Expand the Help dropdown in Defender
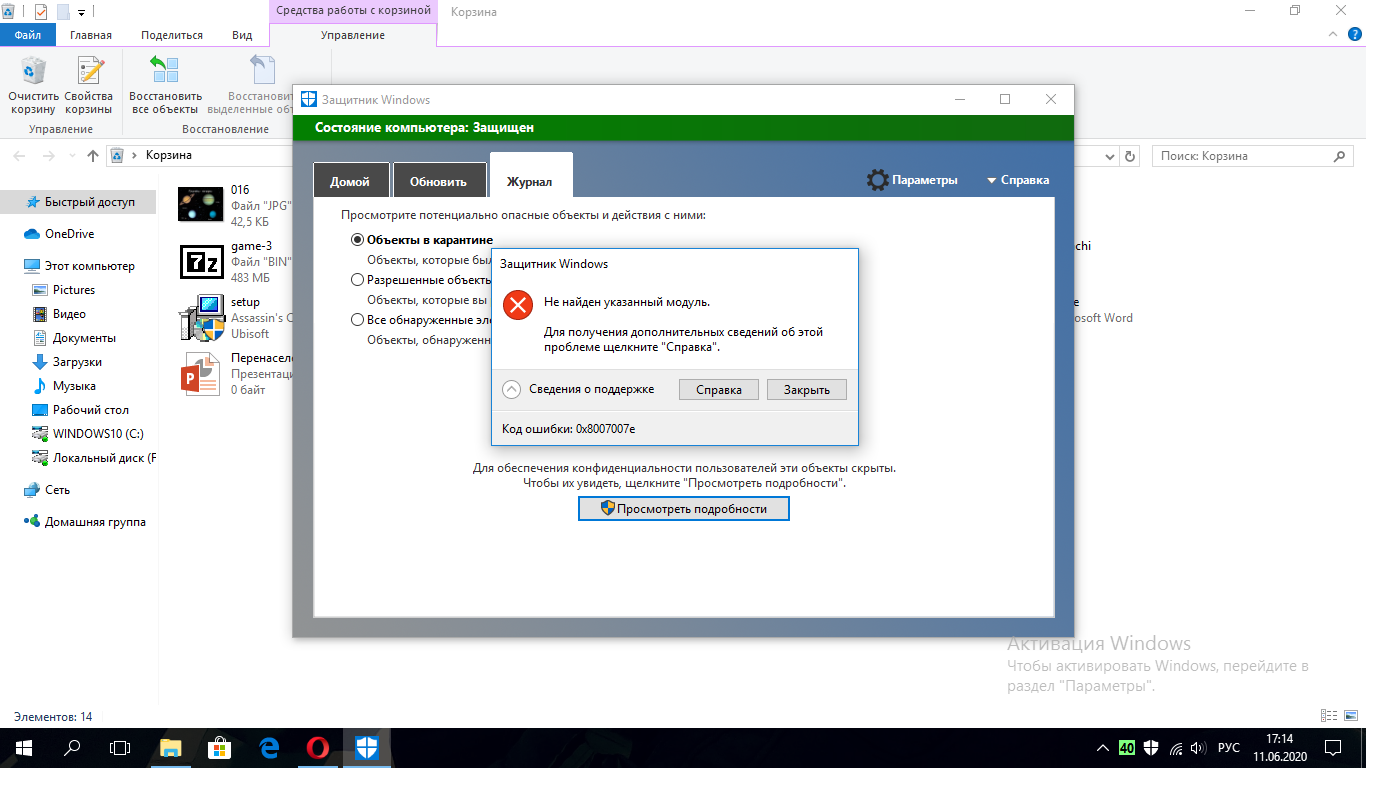Viewport: 1389px width, 792px height. point(1018,180)
